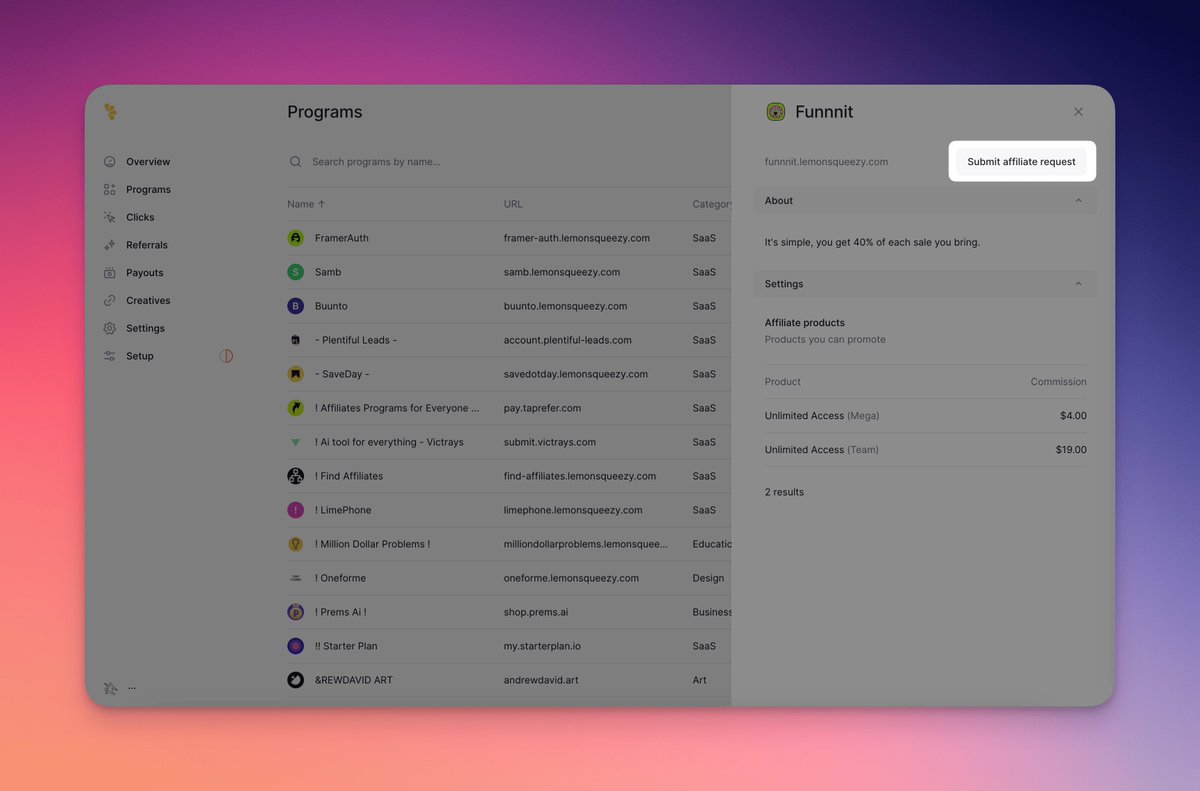Click the $19.00 commission value
Viewport: 1200px width, 791px height.
pos(1071,450)
